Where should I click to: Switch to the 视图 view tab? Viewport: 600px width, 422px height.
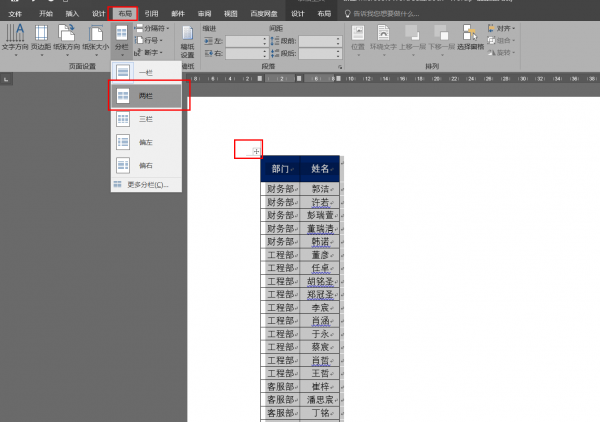click(x=231, y=14)
